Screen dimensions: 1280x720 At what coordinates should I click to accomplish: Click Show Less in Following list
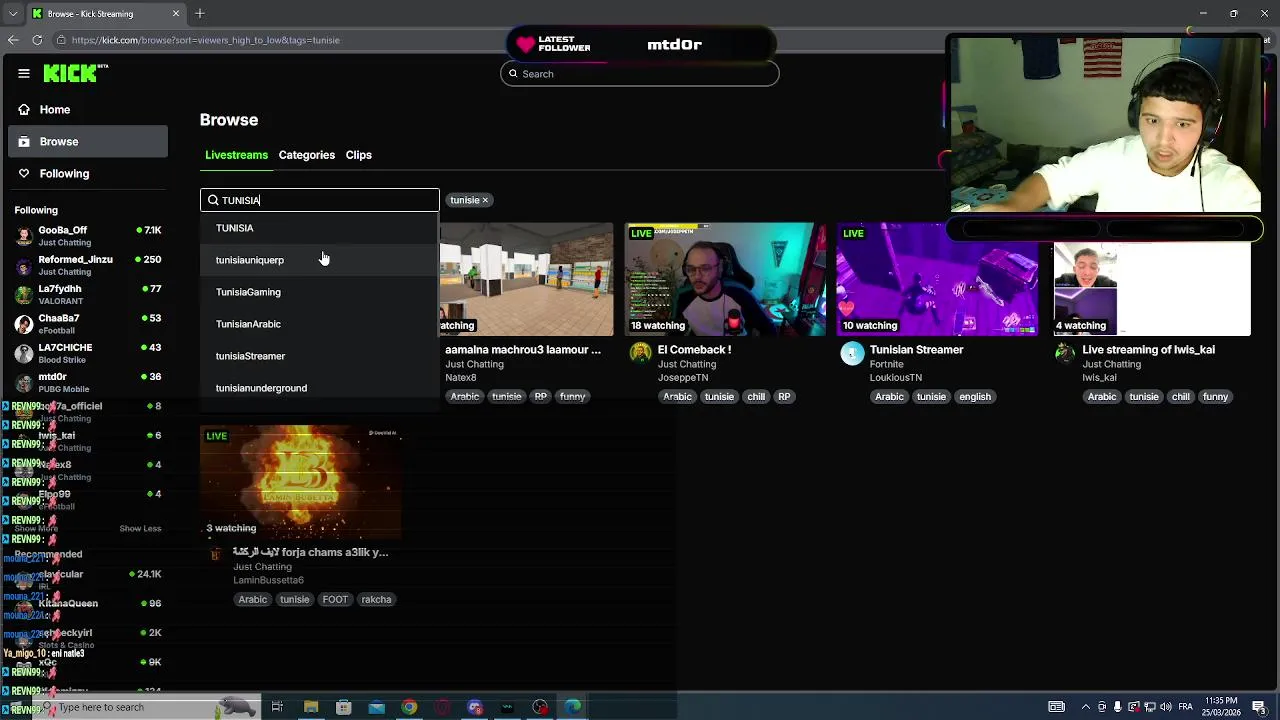(x=140, y=528)
